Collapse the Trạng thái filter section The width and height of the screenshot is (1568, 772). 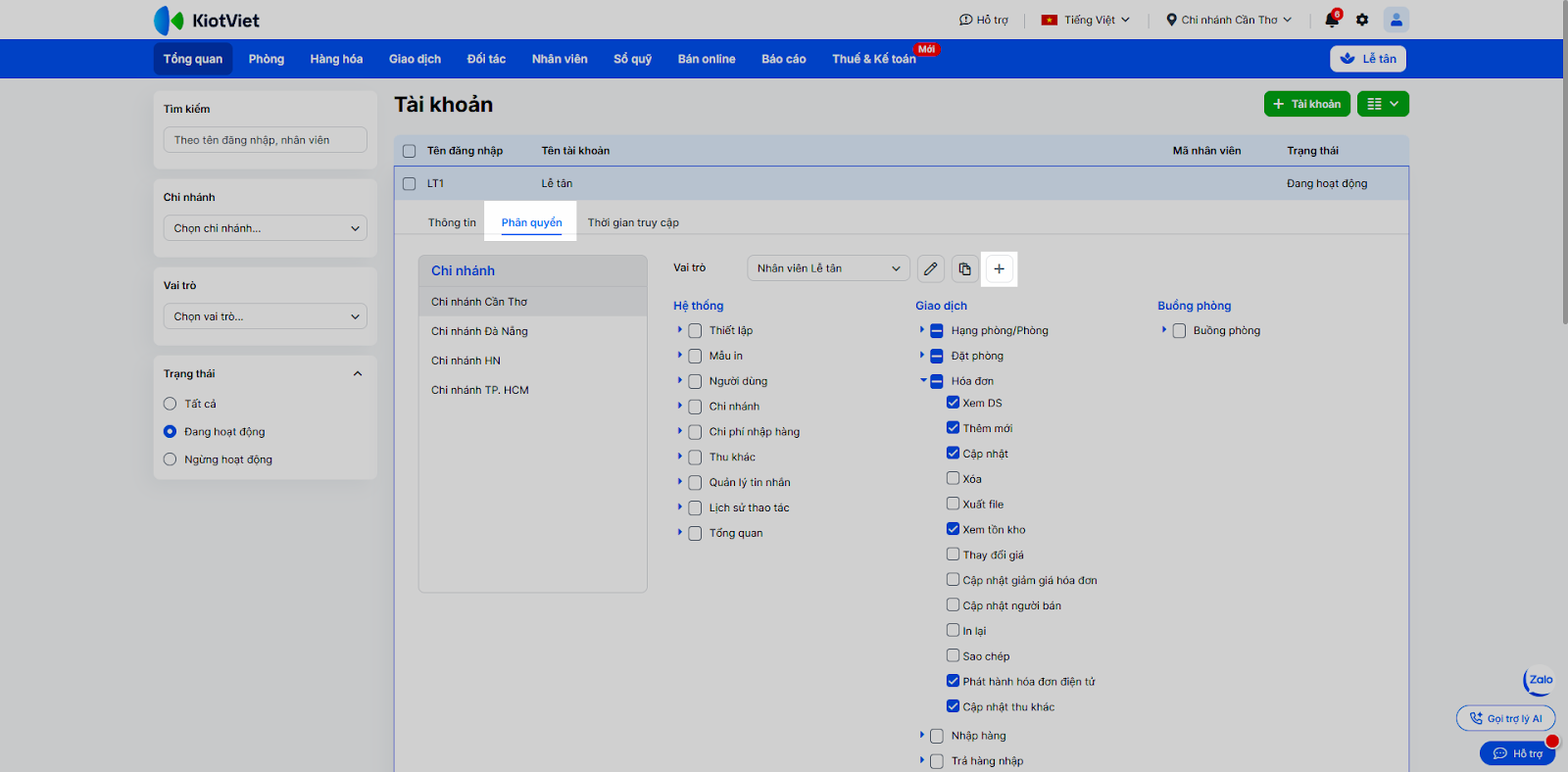pyautogui.click(x=358, y=373)
